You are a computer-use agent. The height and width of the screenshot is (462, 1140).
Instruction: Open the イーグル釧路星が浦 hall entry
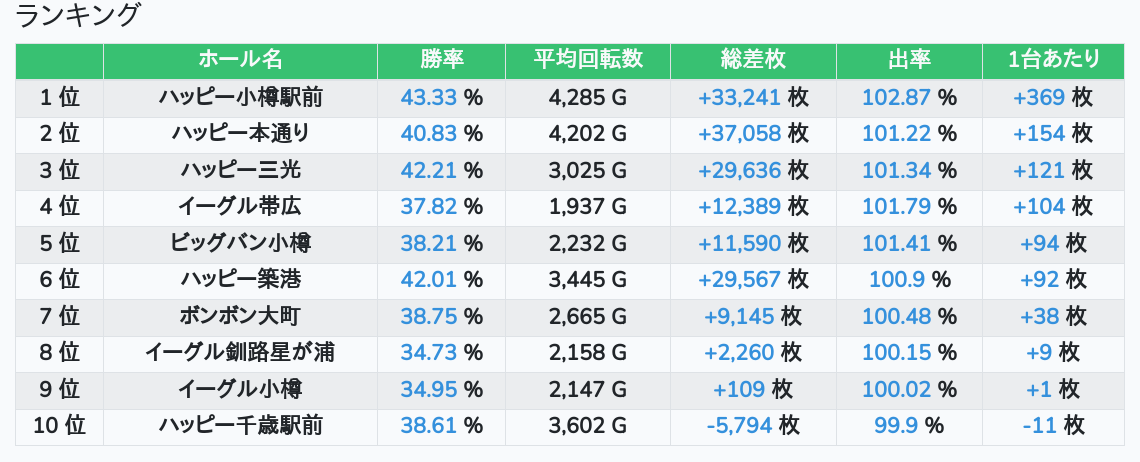(x=240, y=352)
